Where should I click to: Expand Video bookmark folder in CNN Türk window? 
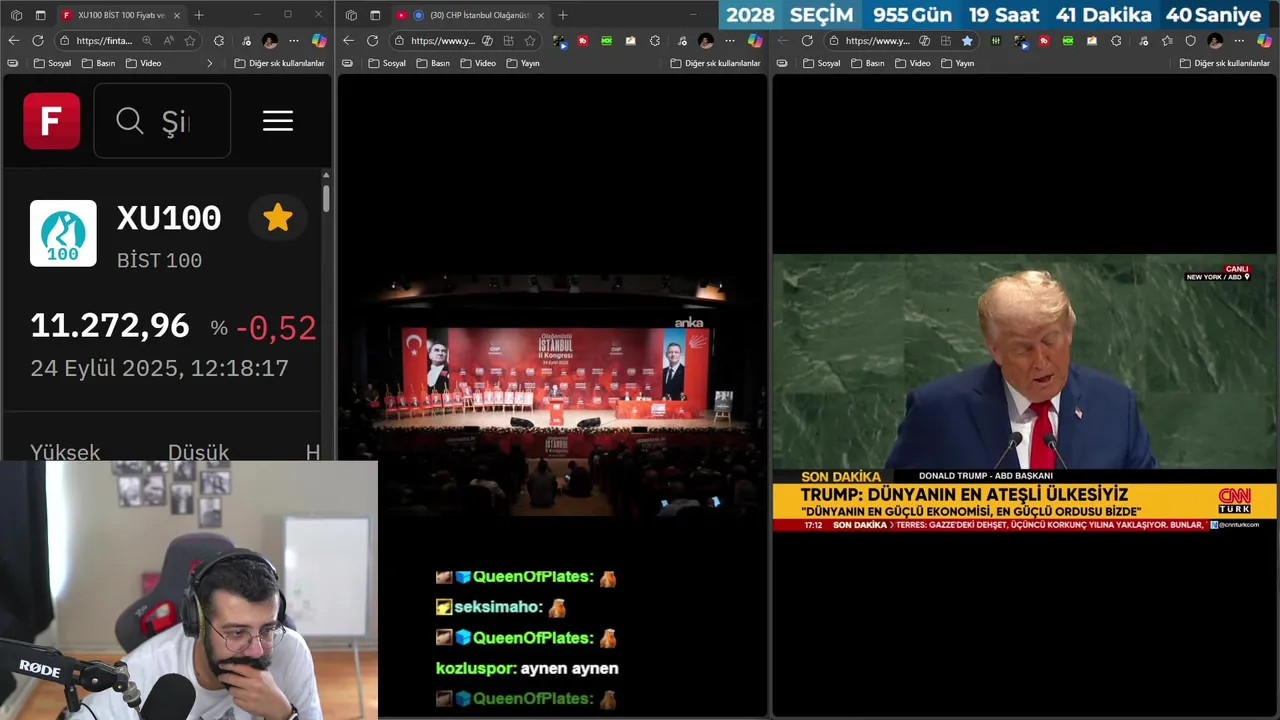[x=913, y=63]
